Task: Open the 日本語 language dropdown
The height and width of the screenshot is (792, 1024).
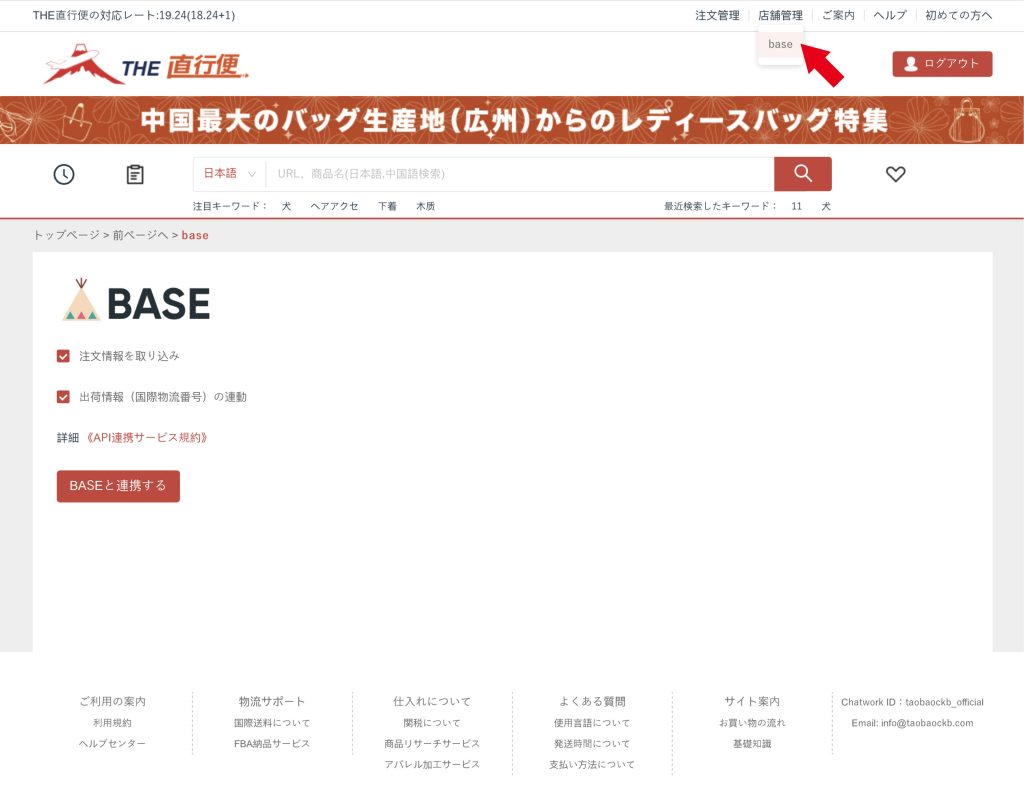Action: click(x=229, y=174)
